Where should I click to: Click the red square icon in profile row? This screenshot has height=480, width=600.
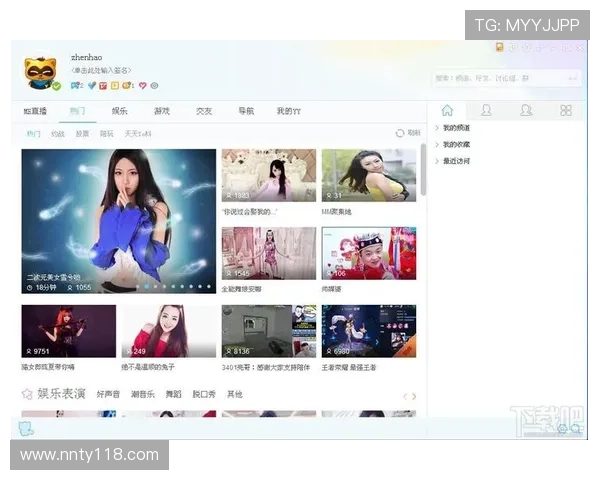tap(103, 86)
